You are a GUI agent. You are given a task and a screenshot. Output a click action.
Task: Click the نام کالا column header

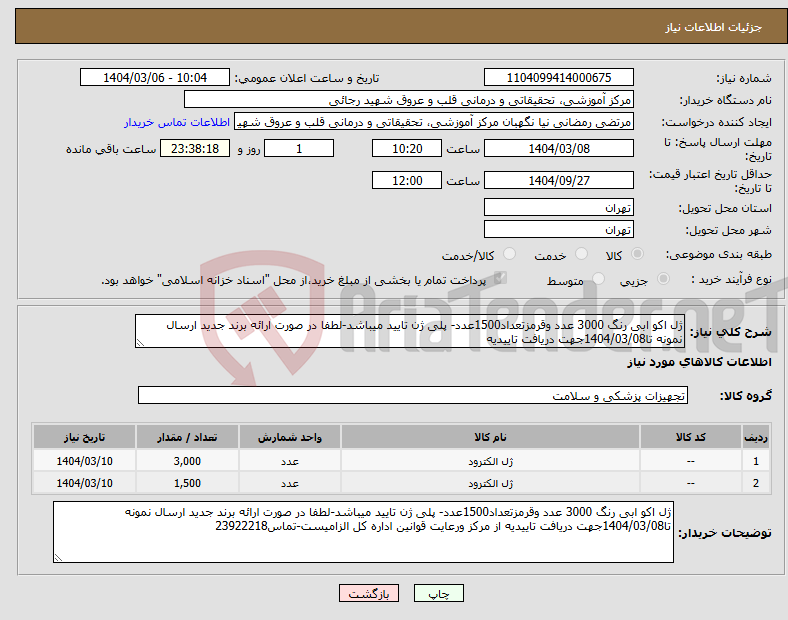(490, 437)
